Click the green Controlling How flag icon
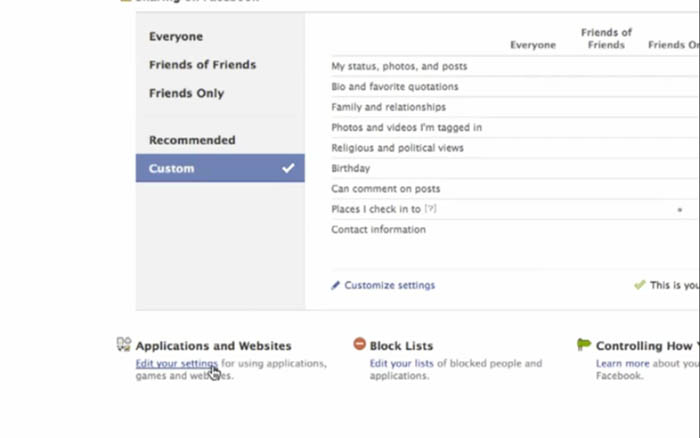Screen dimensions: 700x438 pyautogui.click(x=583, y=344)
